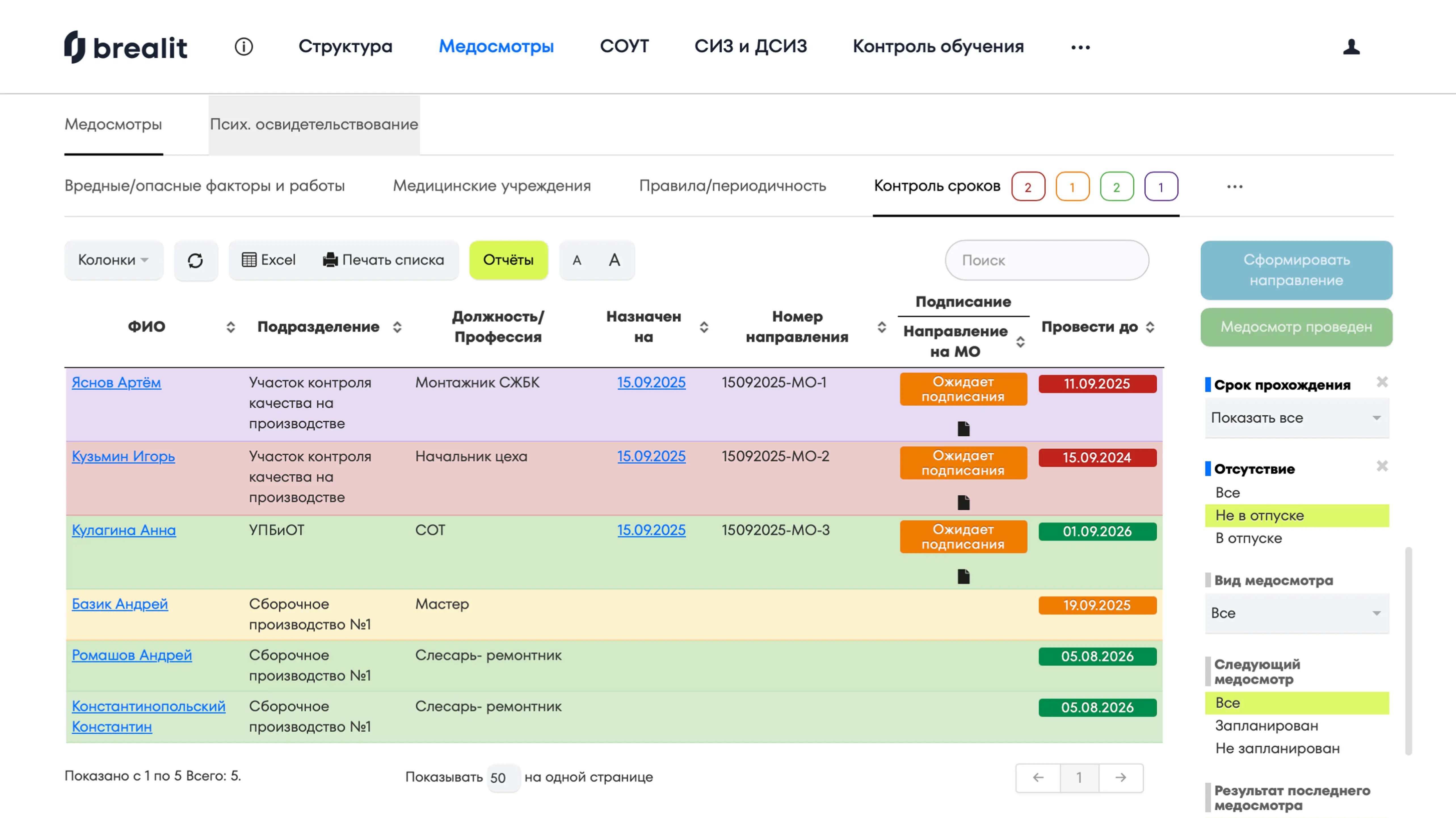
Task: Open document icon in Яснов Артём row
Action: [x=963, y=429]
